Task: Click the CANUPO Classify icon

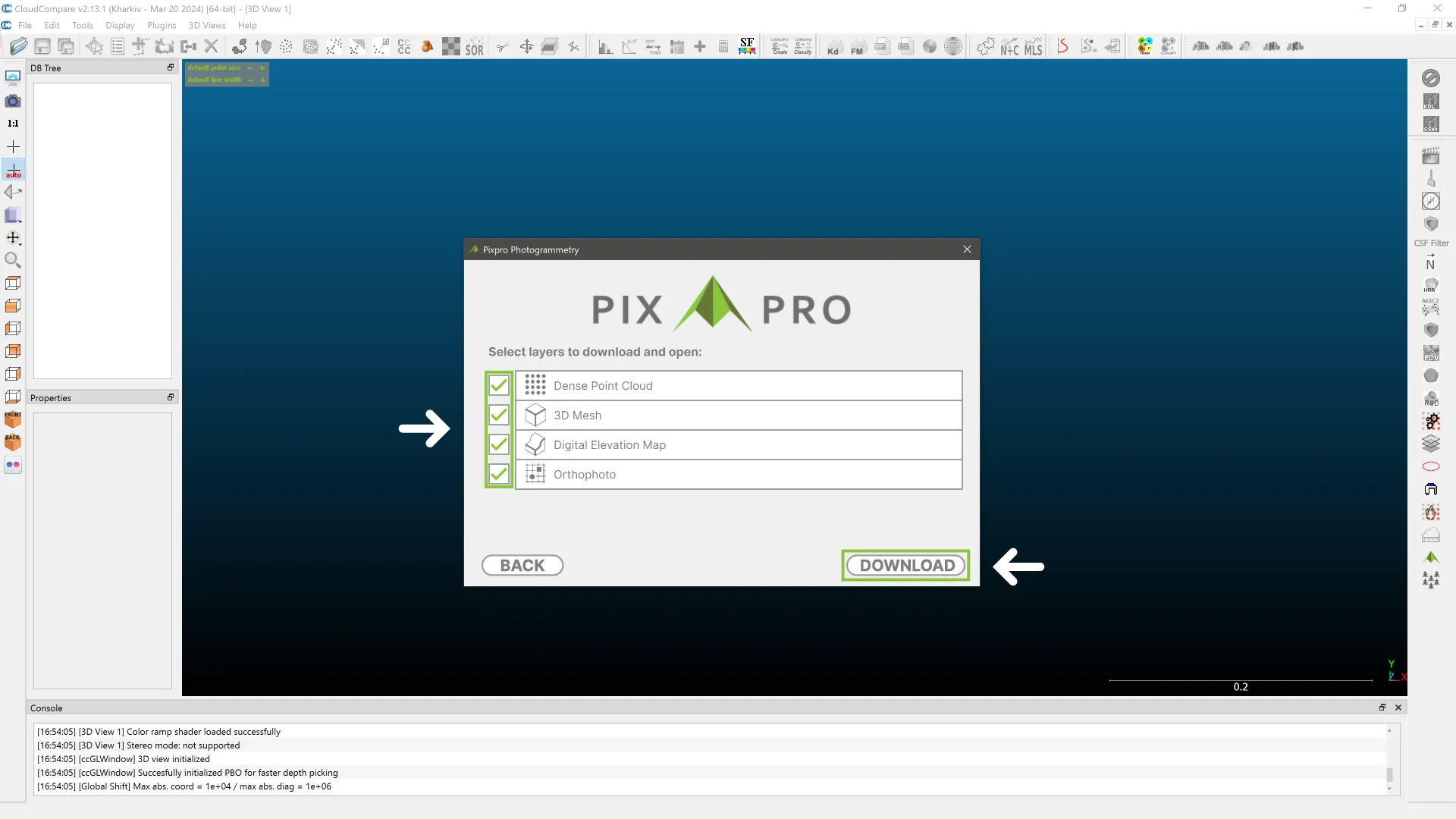Action: tap(803, 46)
